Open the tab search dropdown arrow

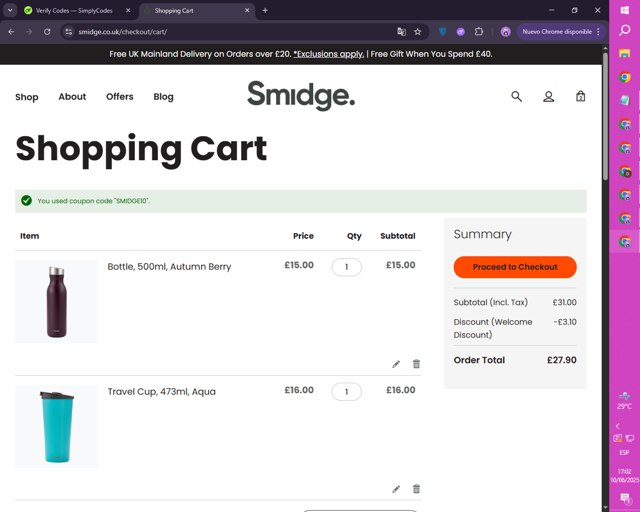[x=10, y=11]
